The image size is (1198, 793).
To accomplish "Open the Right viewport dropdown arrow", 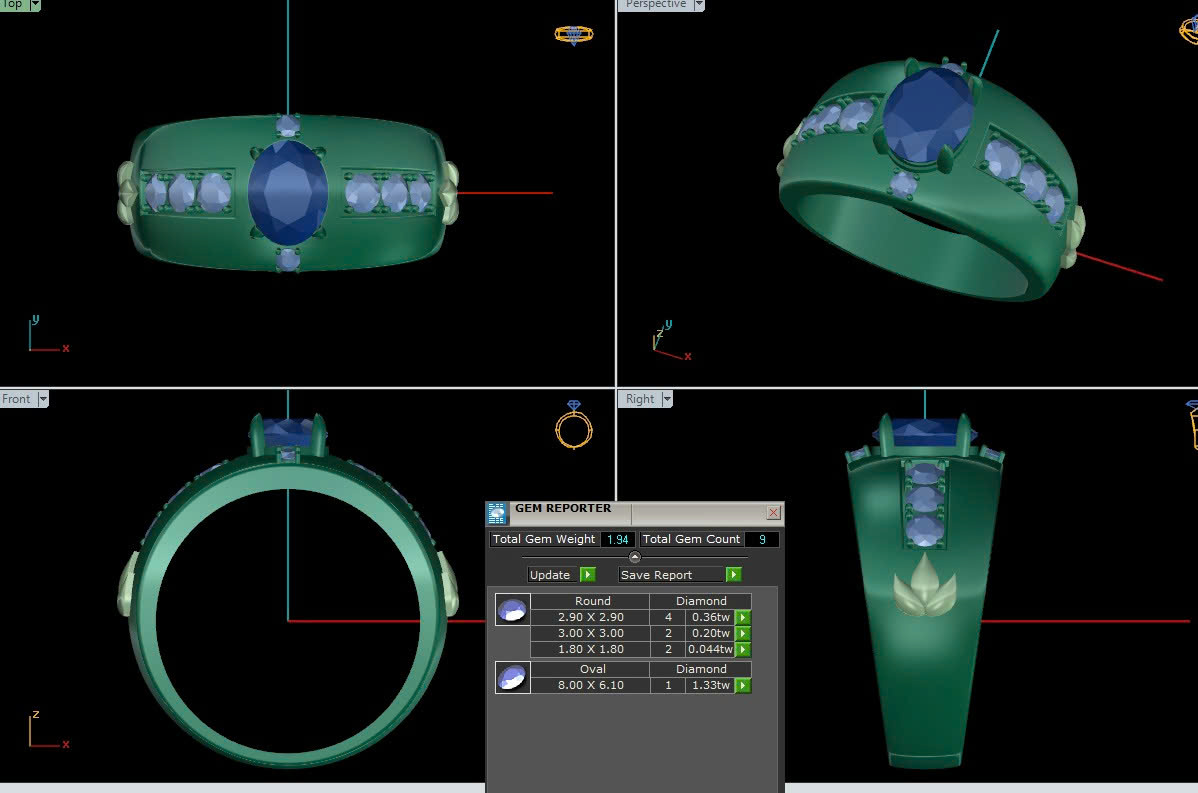I will pos(666,400).
